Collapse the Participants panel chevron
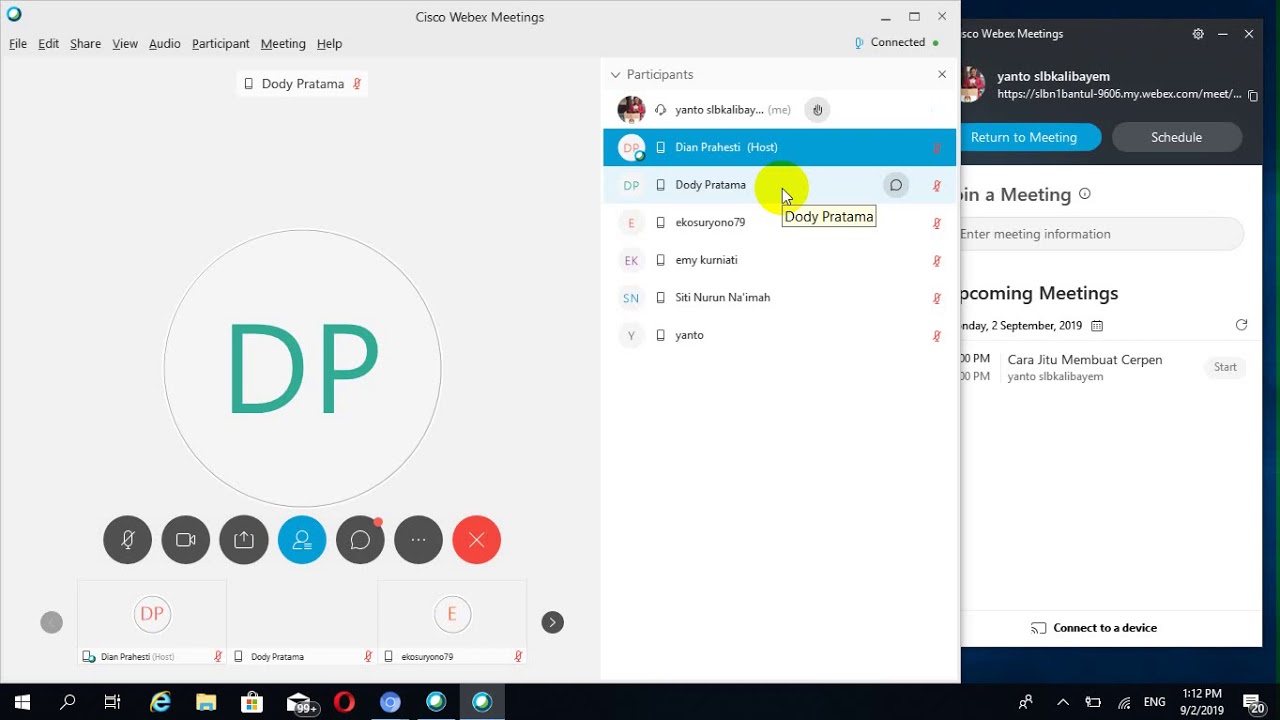This screenshot has height=720, width=1280. [x=615, y=75]
